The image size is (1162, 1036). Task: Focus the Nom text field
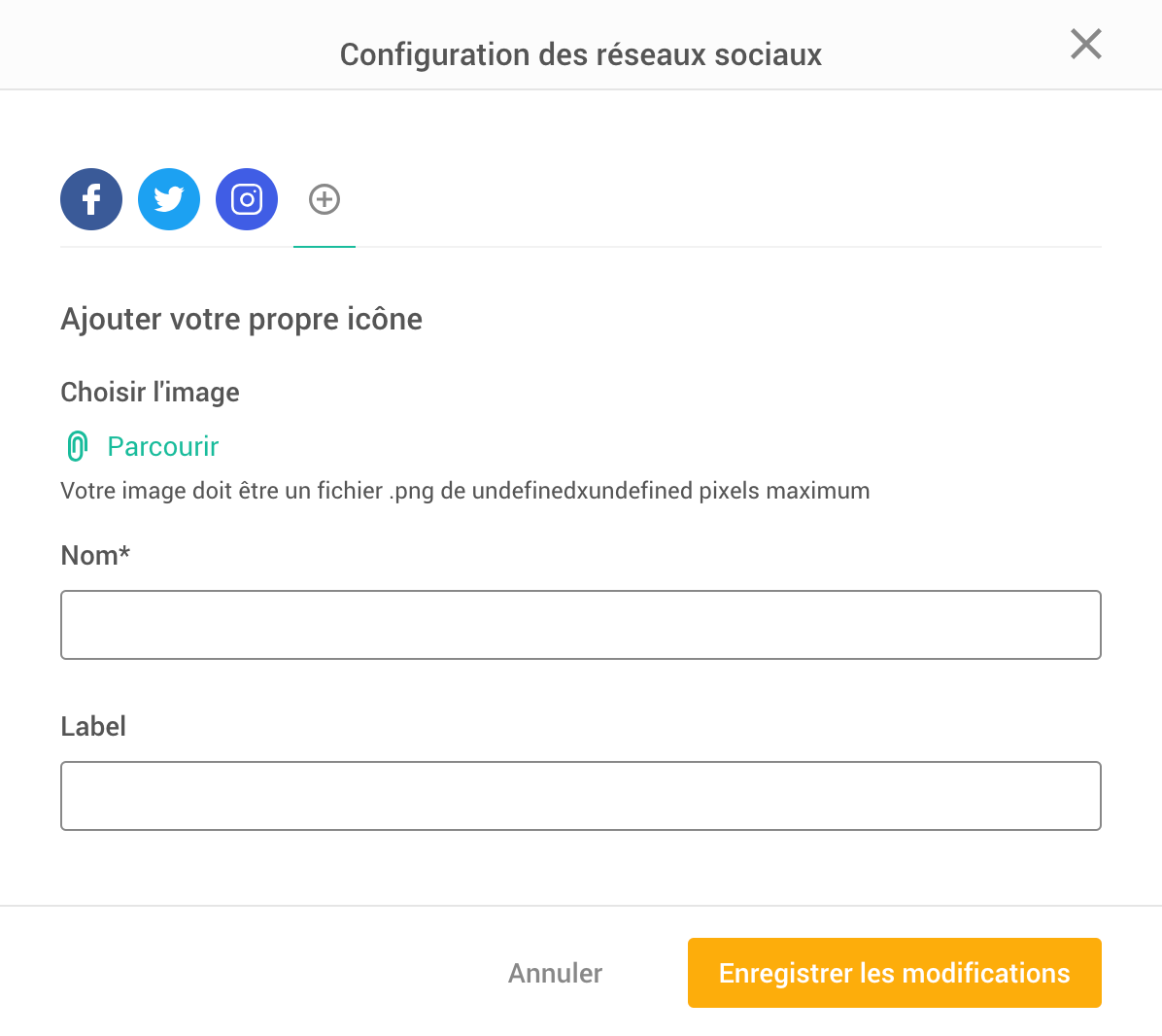click(x=580, y=625)
